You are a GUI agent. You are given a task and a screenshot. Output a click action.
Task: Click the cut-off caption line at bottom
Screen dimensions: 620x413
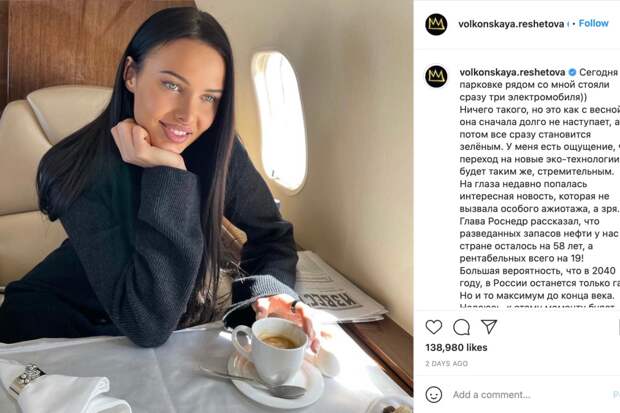click(537, 306)
